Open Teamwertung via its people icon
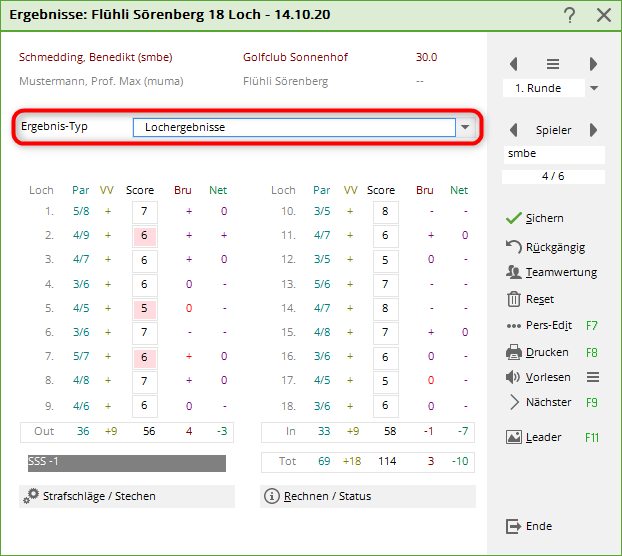622x556 pixels. pyautogui.click(x=514, y=272)
